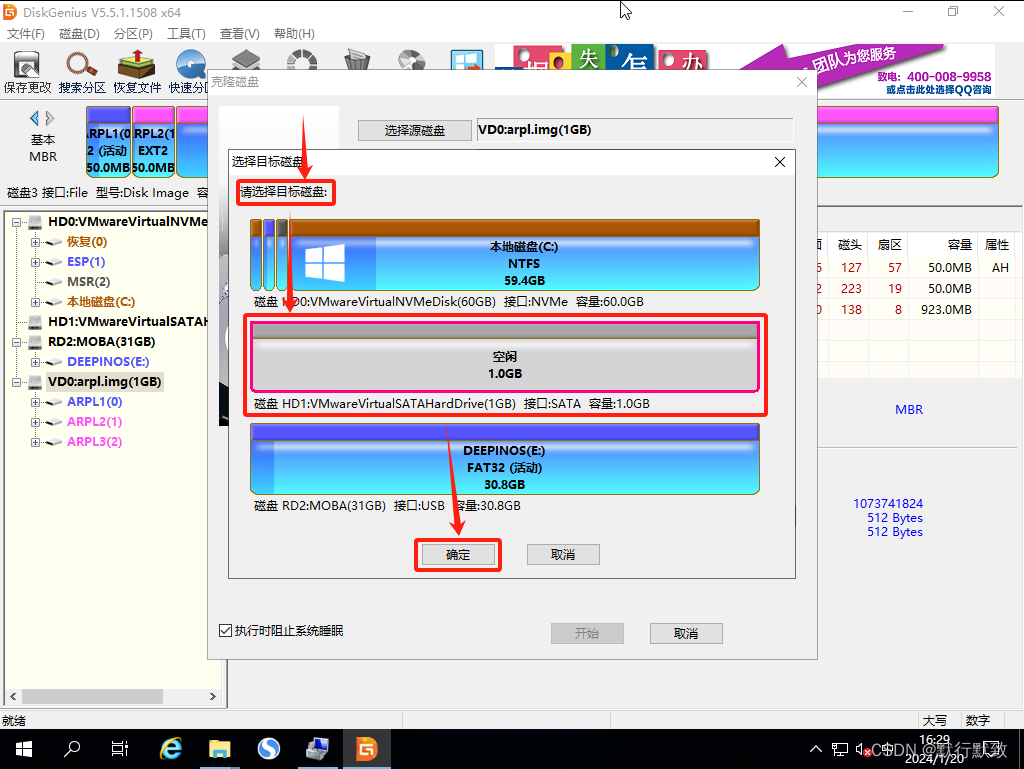Show hidden system tray icons
1024x769 pixels.
[816, 749]
